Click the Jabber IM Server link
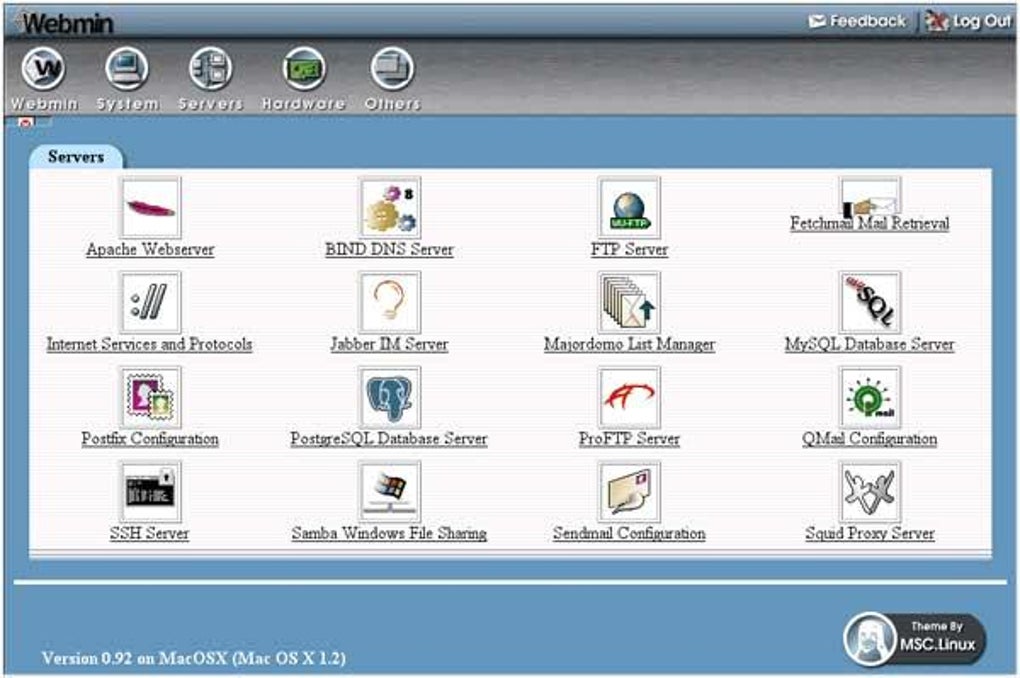This screenshot has width=1020, height=678. 389,344
